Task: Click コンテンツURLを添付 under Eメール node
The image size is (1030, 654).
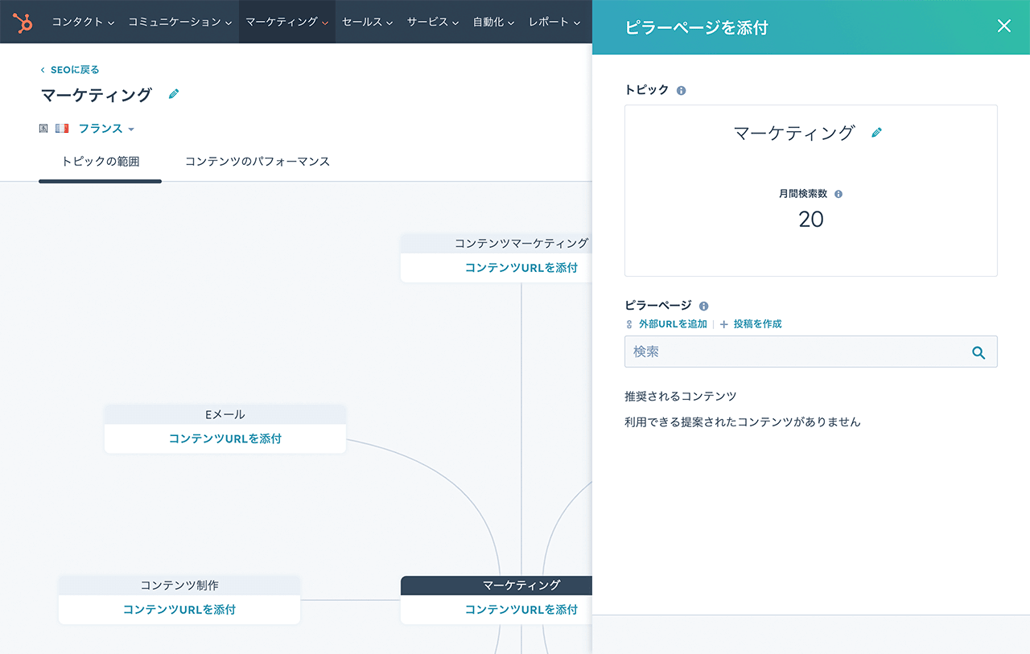Action: [x=225, y=438]
